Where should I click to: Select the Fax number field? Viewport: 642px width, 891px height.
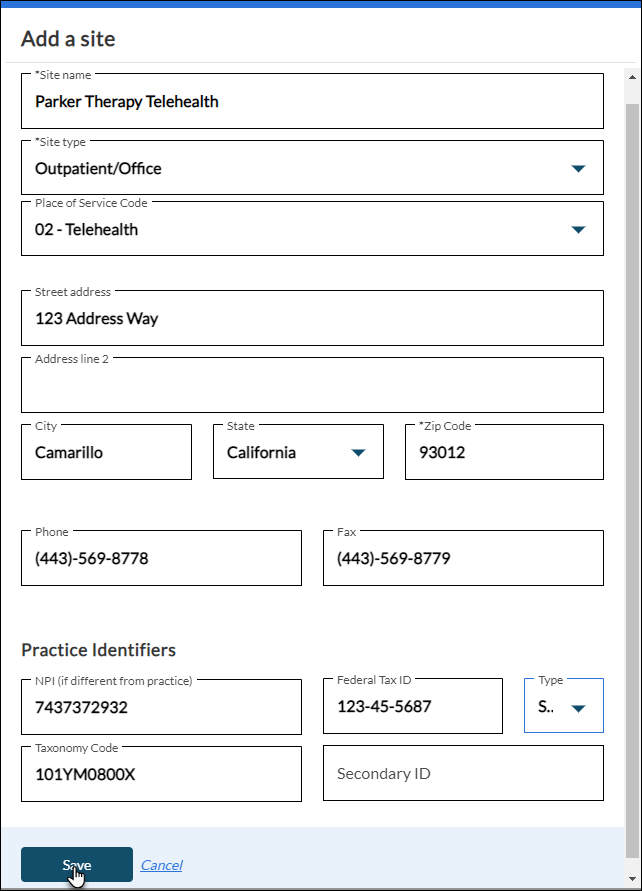point(463,559)
